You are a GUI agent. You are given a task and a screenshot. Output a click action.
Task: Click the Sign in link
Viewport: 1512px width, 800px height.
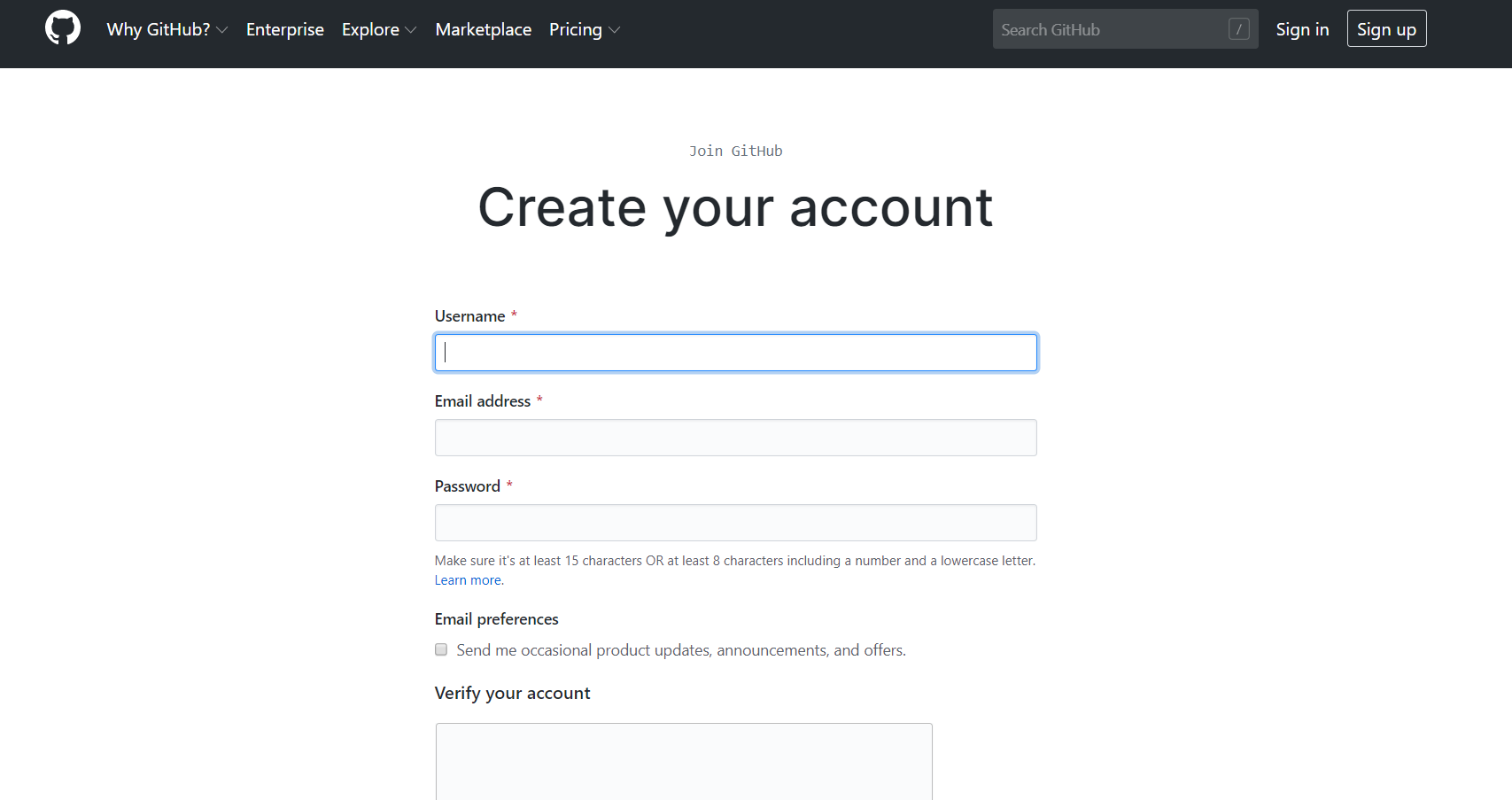tap(1302, 29)
